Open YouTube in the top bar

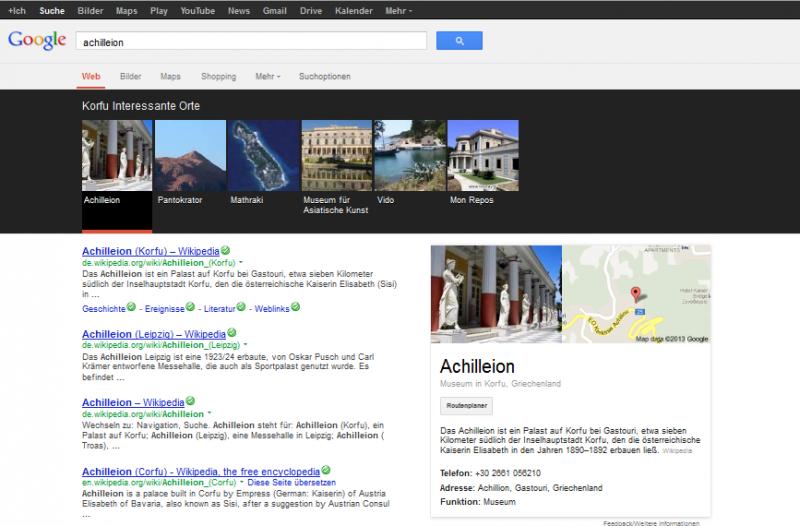click(x=197, y=11)
